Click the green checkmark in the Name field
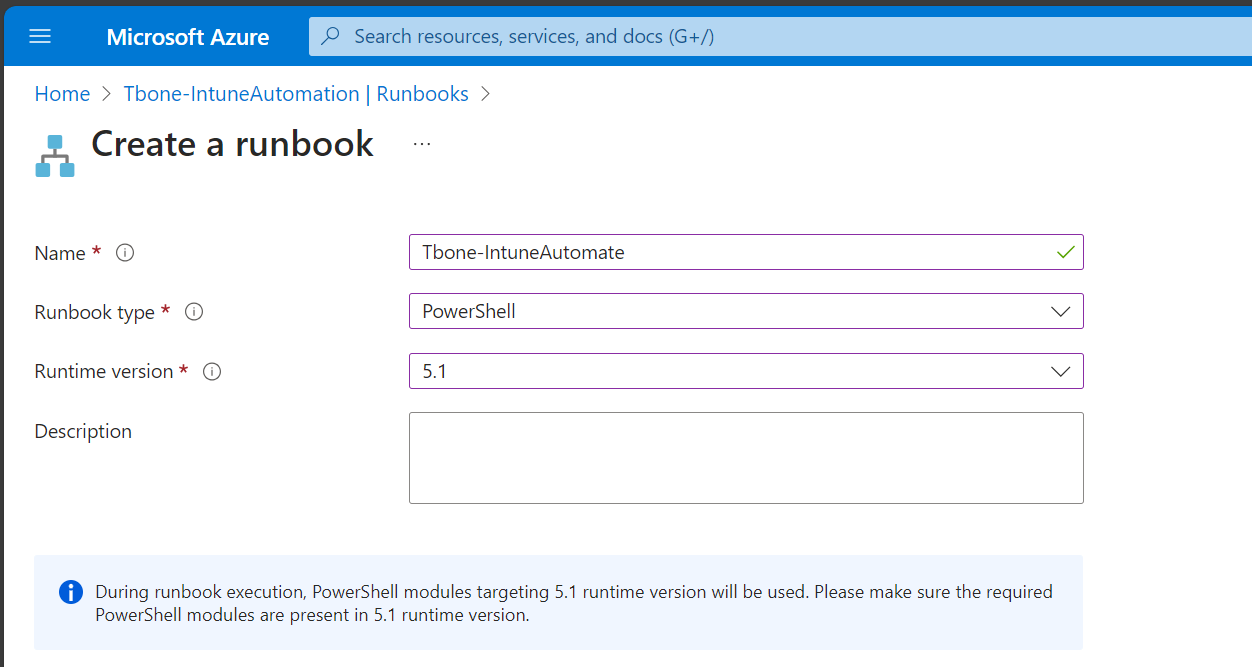The height and width of the screenshot is (667, 1252). [1064, 252]
